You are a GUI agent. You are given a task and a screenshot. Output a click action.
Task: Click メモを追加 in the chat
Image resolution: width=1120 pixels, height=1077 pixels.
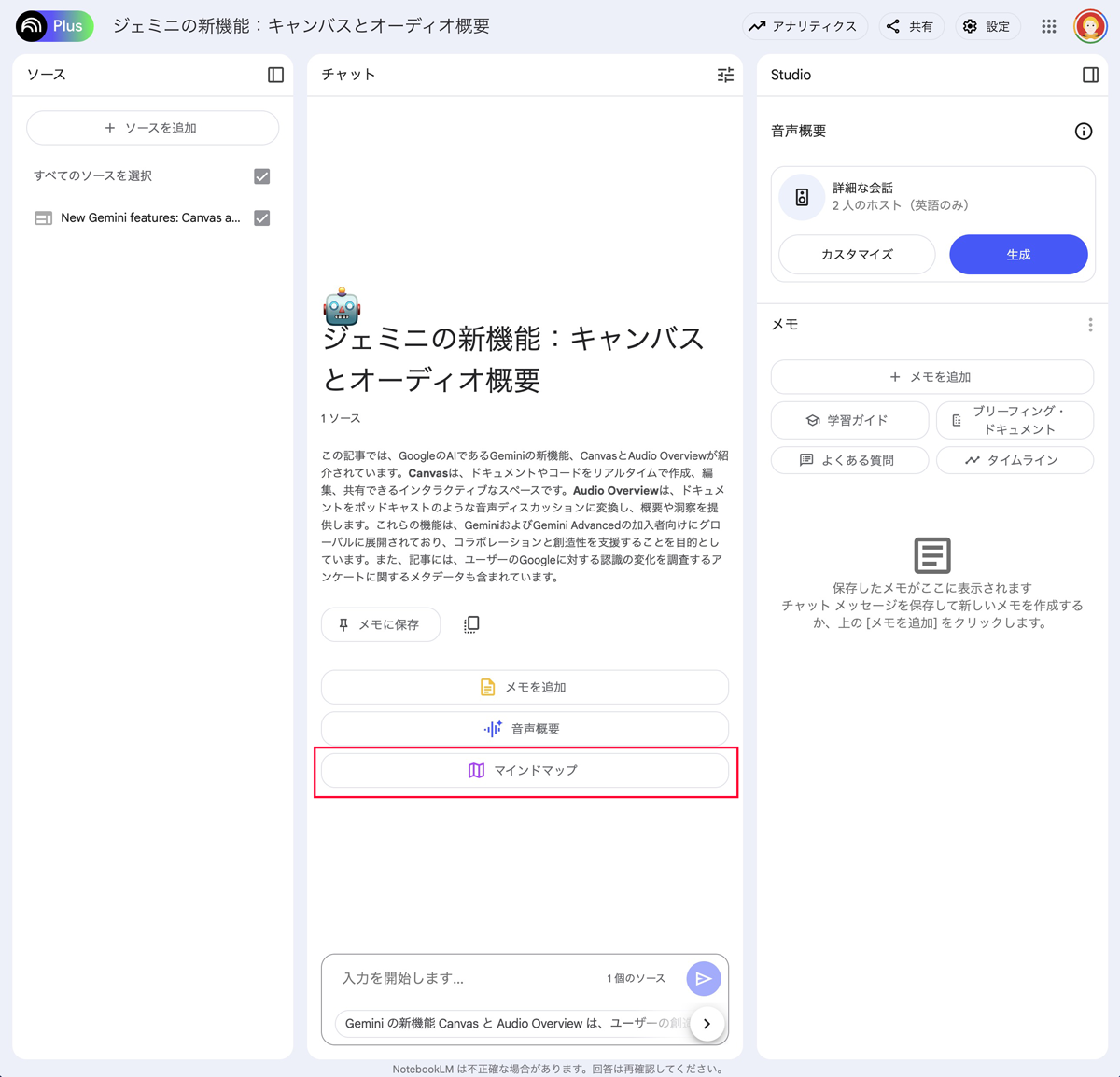(x=525, y=687)
